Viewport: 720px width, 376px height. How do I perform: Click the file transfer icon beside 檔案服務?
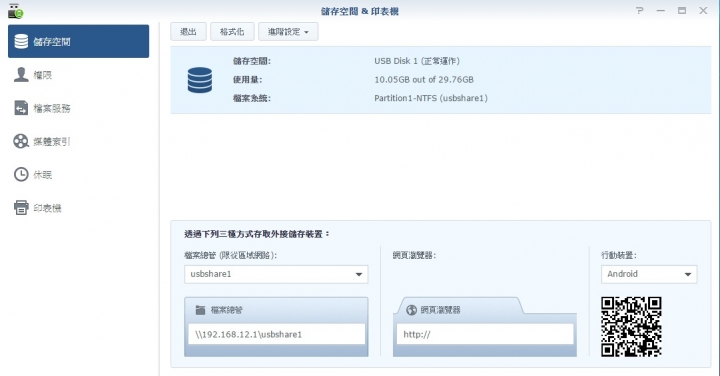[21, 108]
